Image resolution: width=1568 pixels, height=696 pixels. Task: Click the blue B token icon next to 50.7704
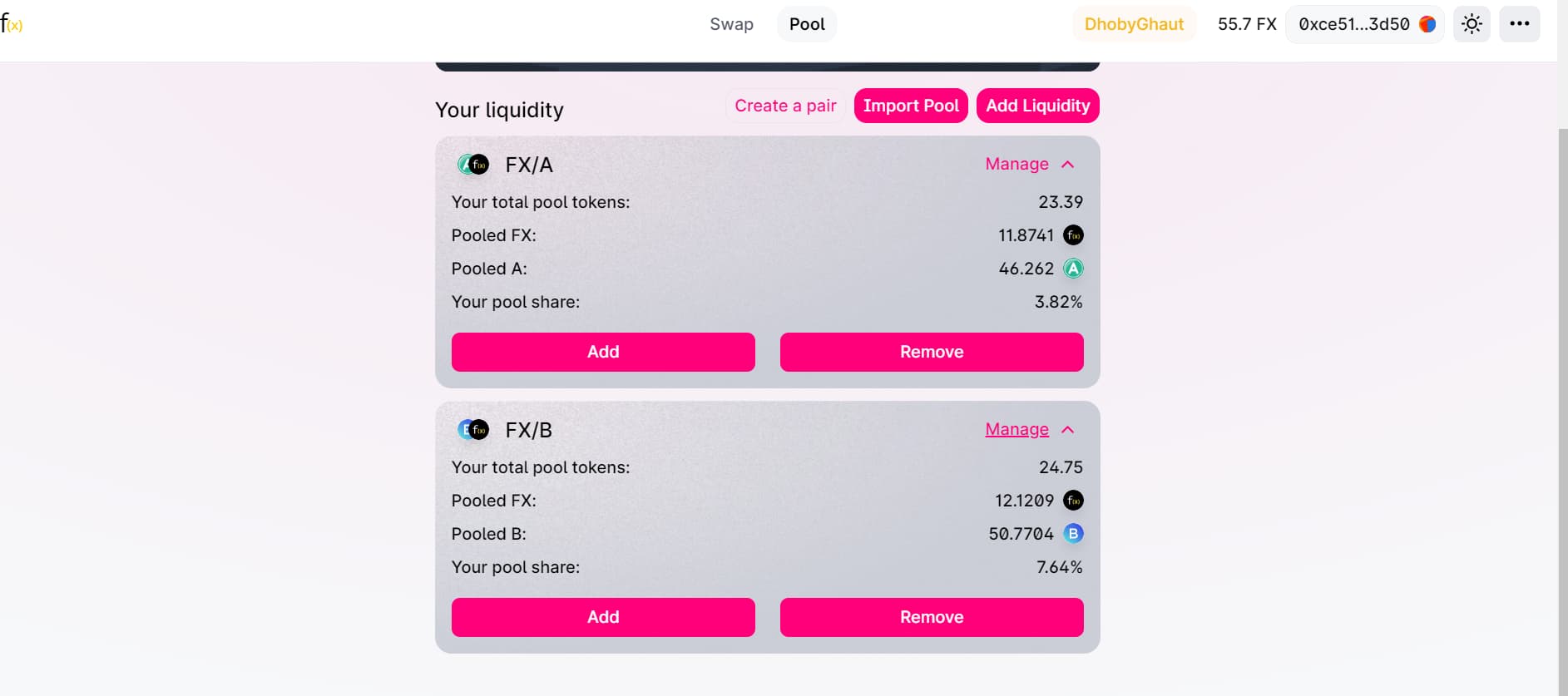(x=1074, y=534)
